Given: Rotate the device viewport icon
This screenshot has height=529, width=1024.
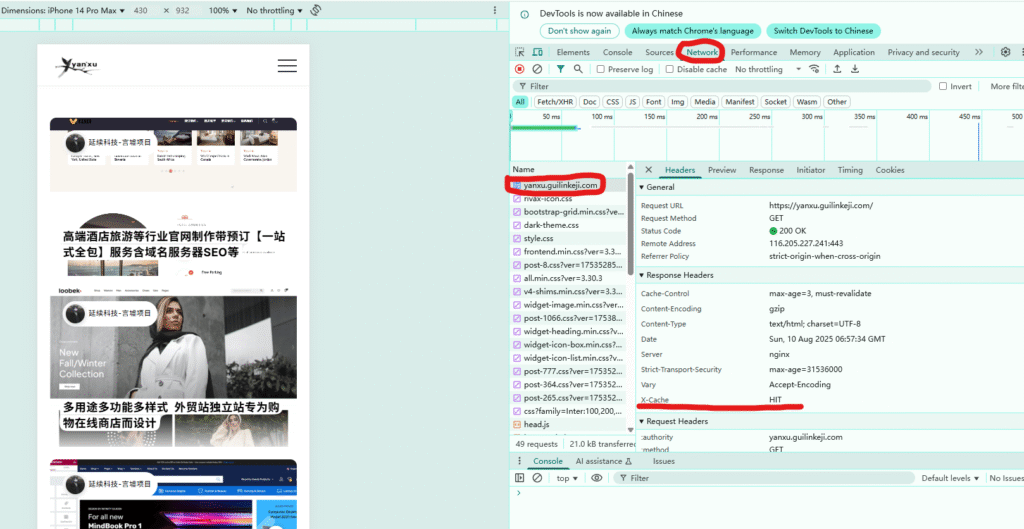Looking at the screenshot, I should pos(315,10).
